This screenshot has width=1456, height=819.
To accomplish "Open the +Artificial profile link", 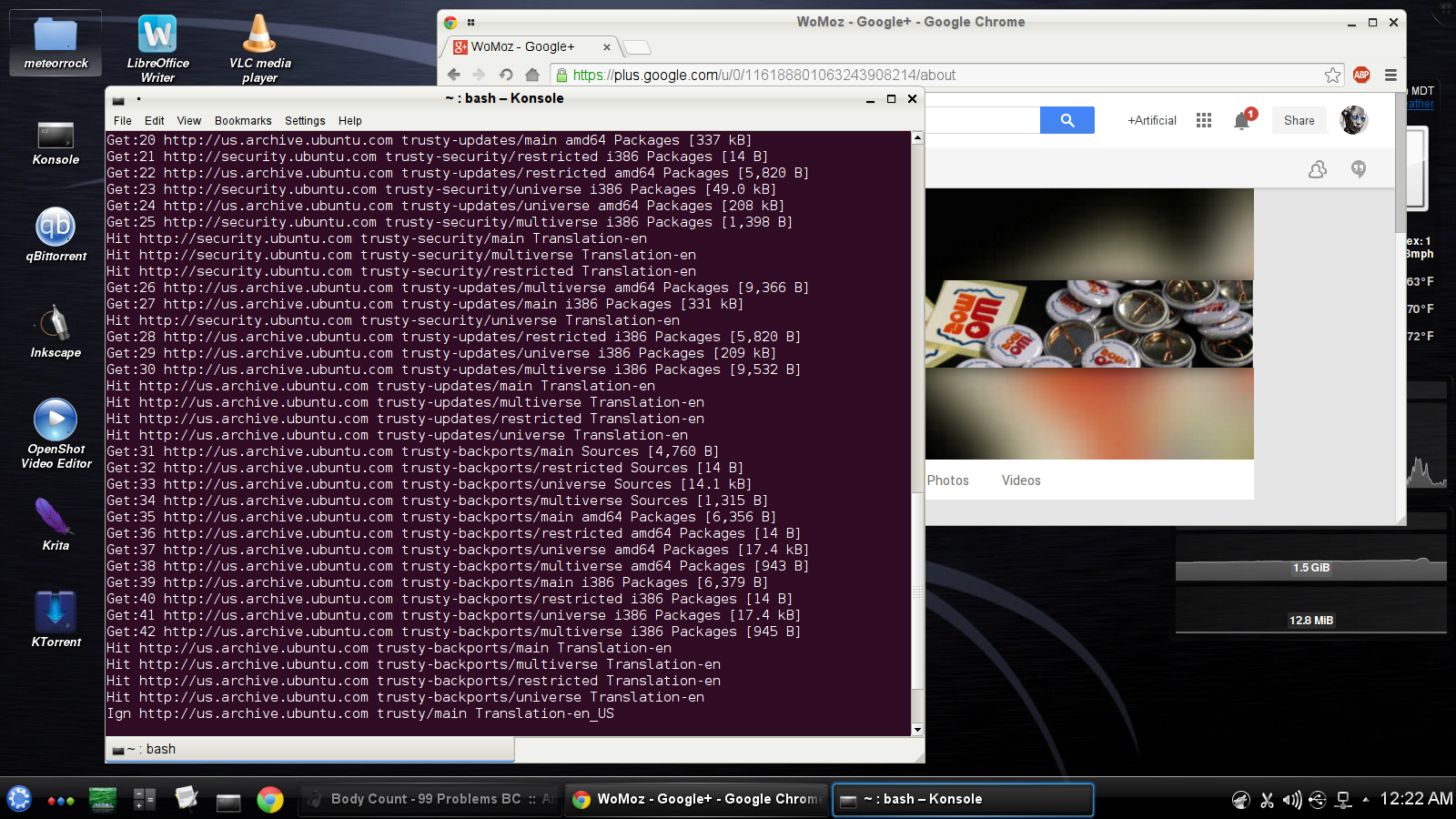I will (x=1152, y=120).
